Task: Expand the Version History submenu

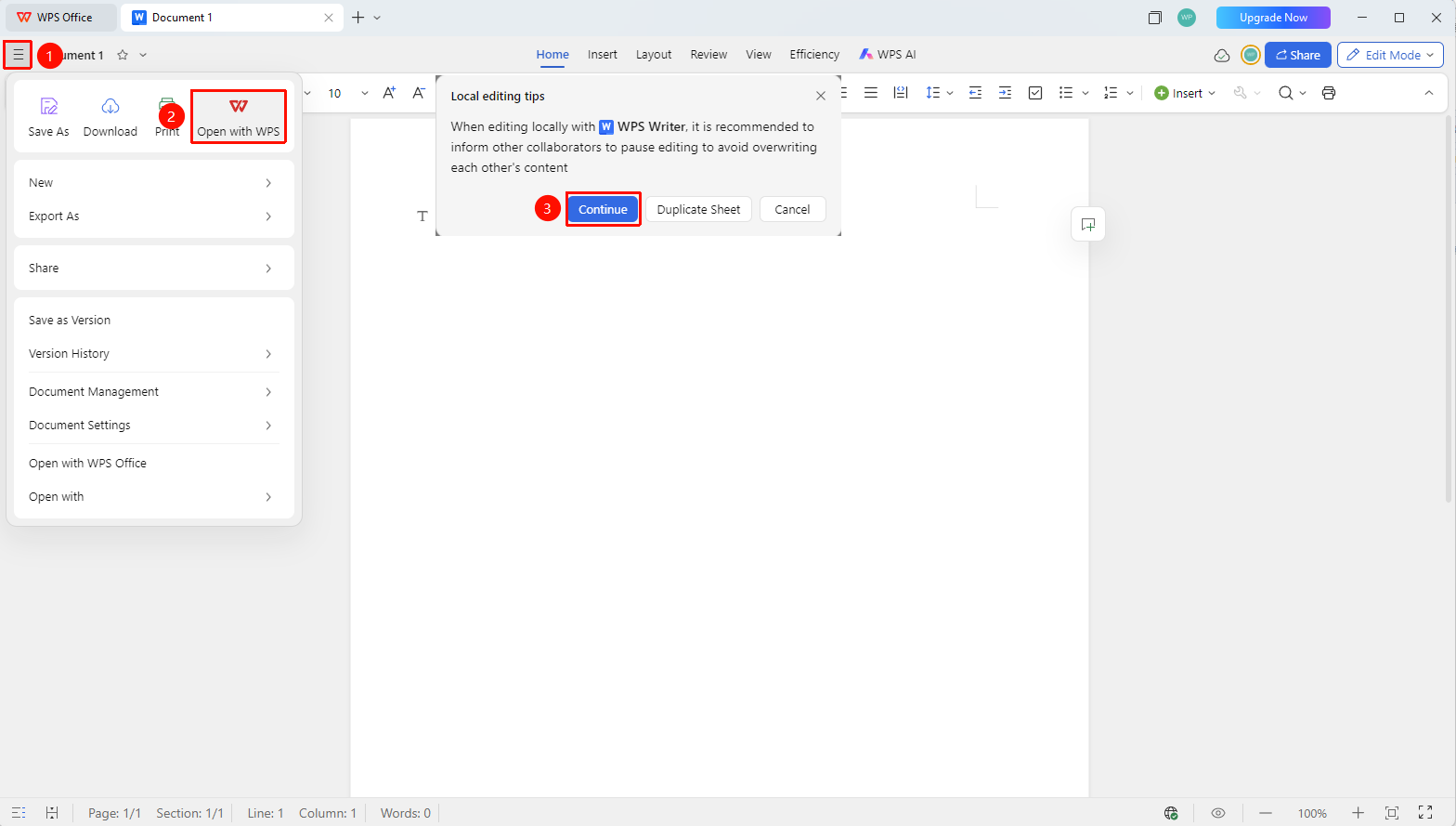Action: [x=154, y=354]
